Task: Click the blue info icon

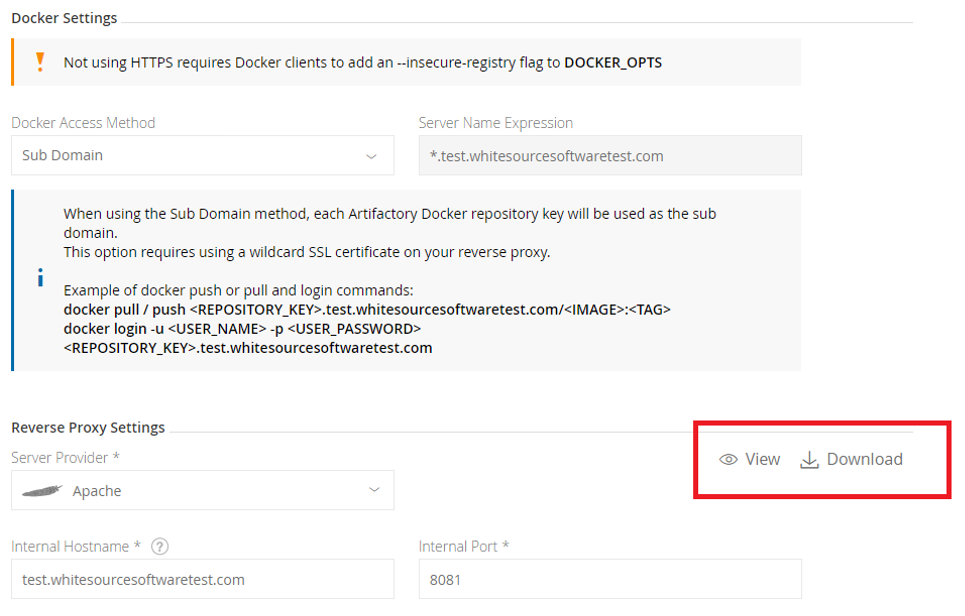Action: point(40,278)
